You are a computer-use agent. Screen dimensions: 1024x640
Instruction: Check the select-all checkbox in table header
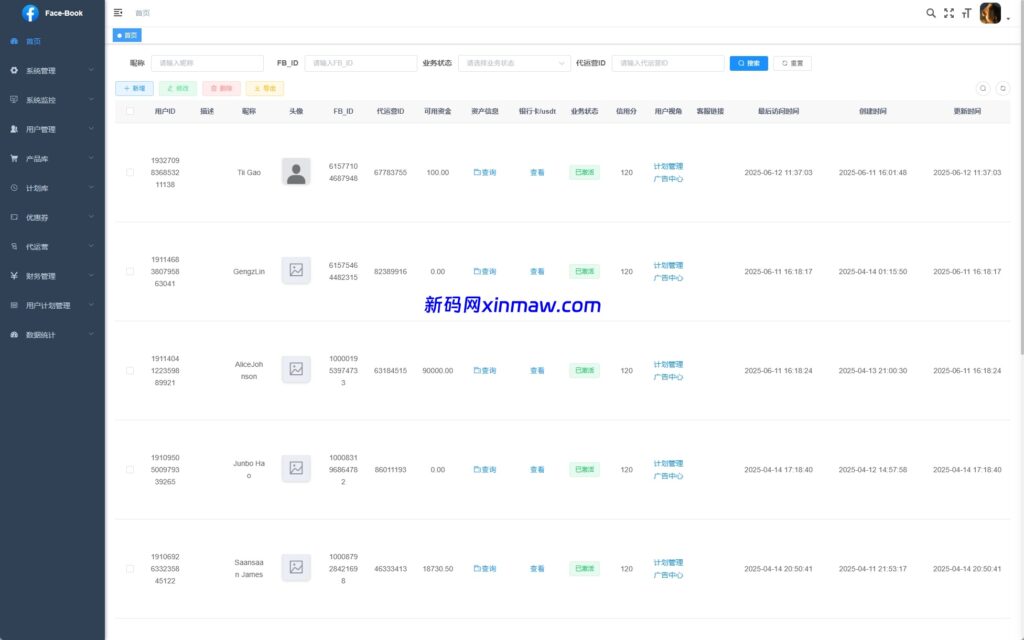tap(128, 112)
